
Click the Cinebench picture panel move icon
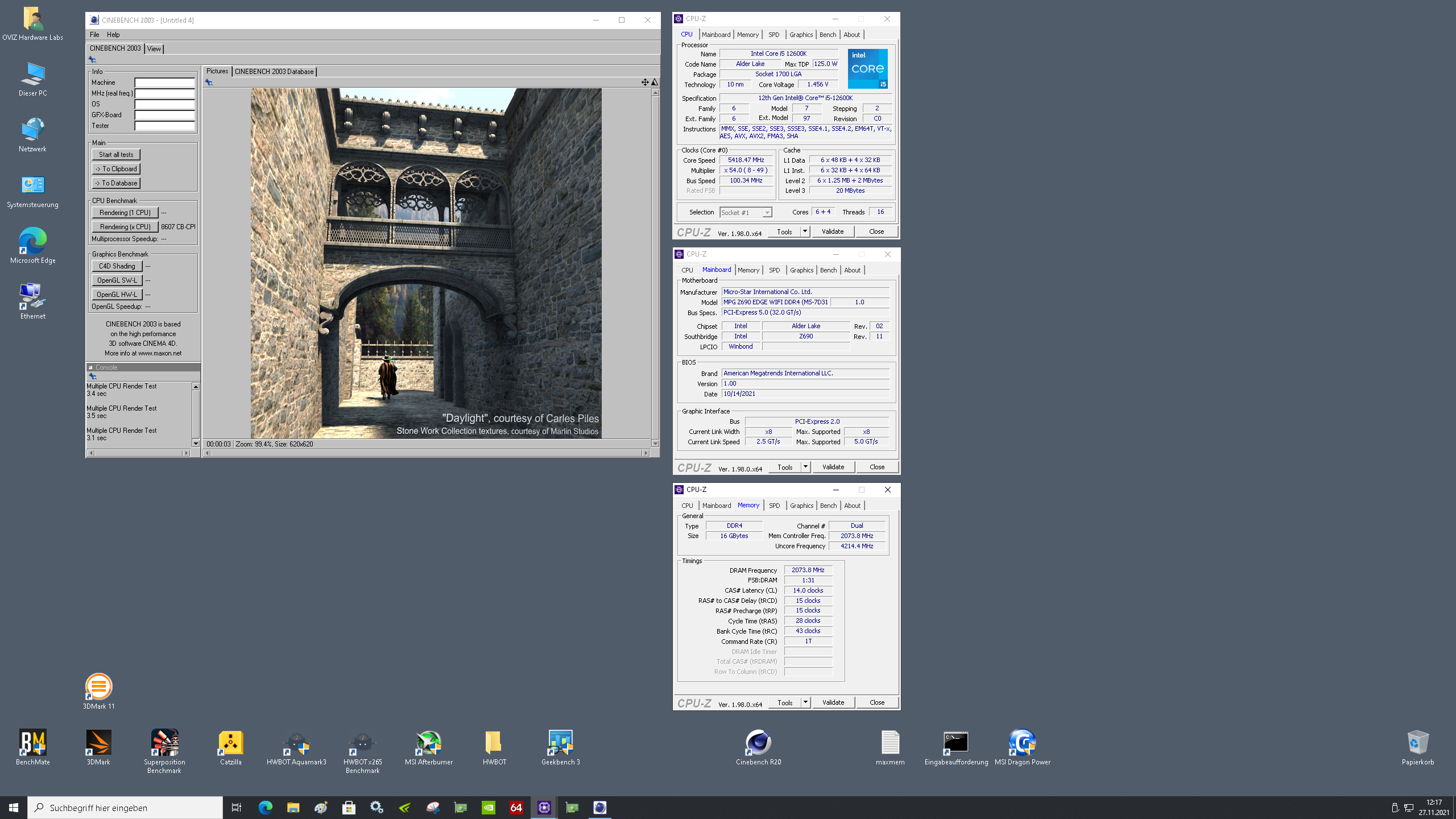(644, 82)
